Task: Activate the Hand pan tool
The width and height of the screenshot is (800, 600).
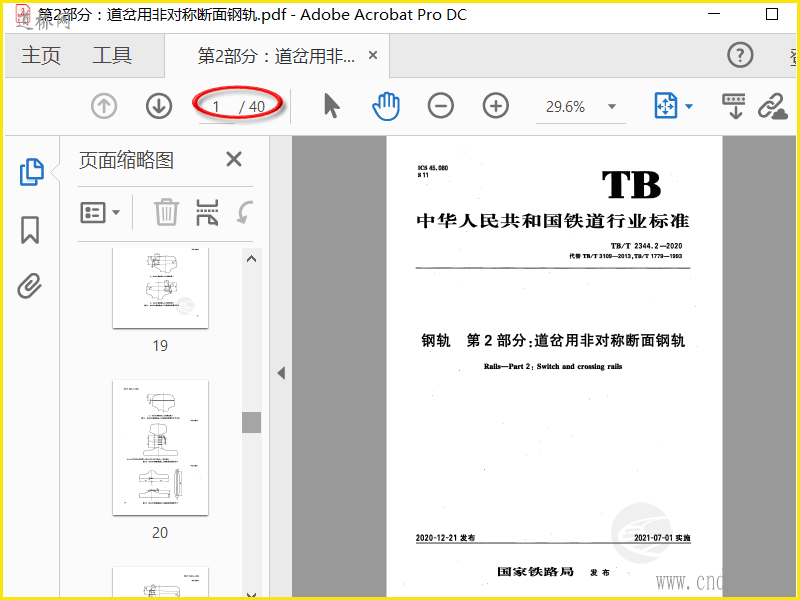Action: pos(386,106)
